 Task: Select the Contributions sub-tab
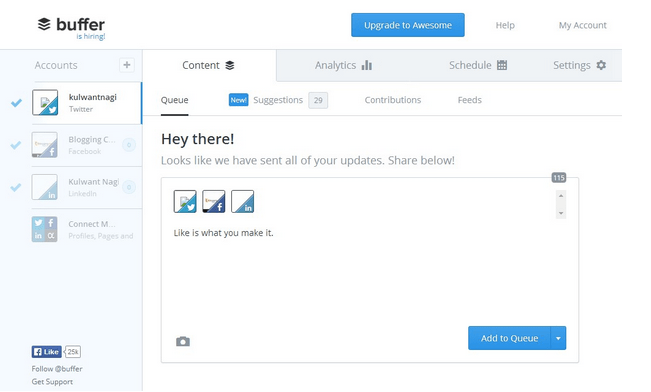[393, 100]
